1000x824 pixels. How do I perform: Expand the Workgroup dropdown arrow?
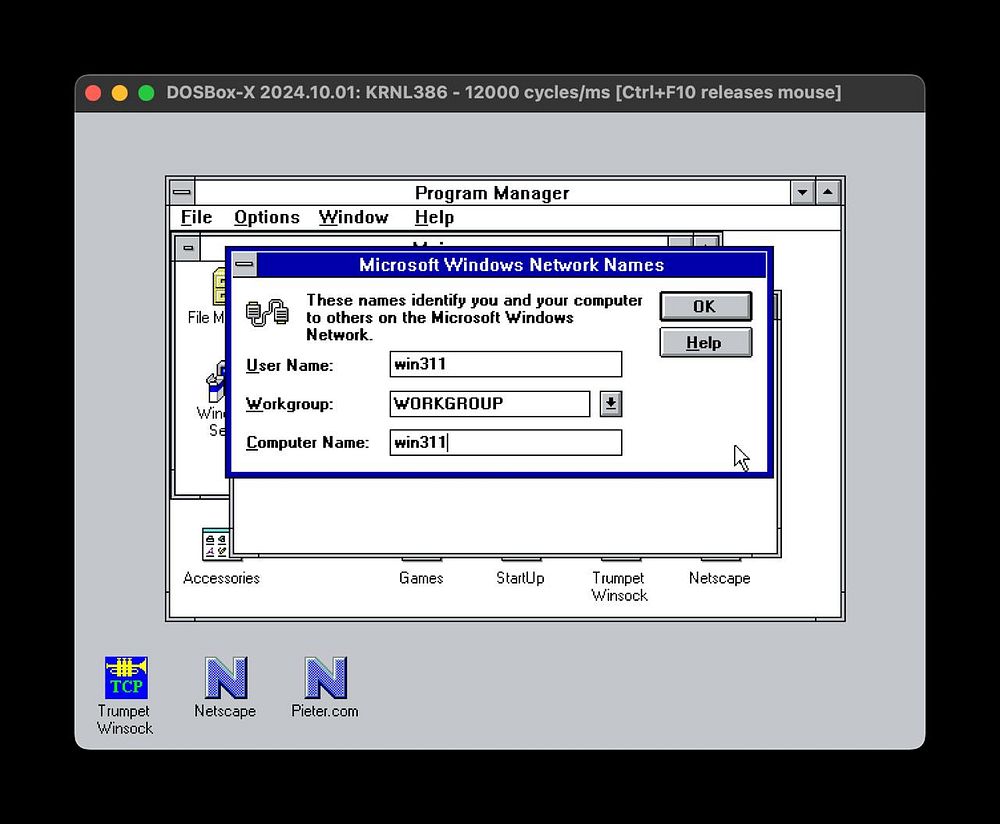[x=610, y=404]
